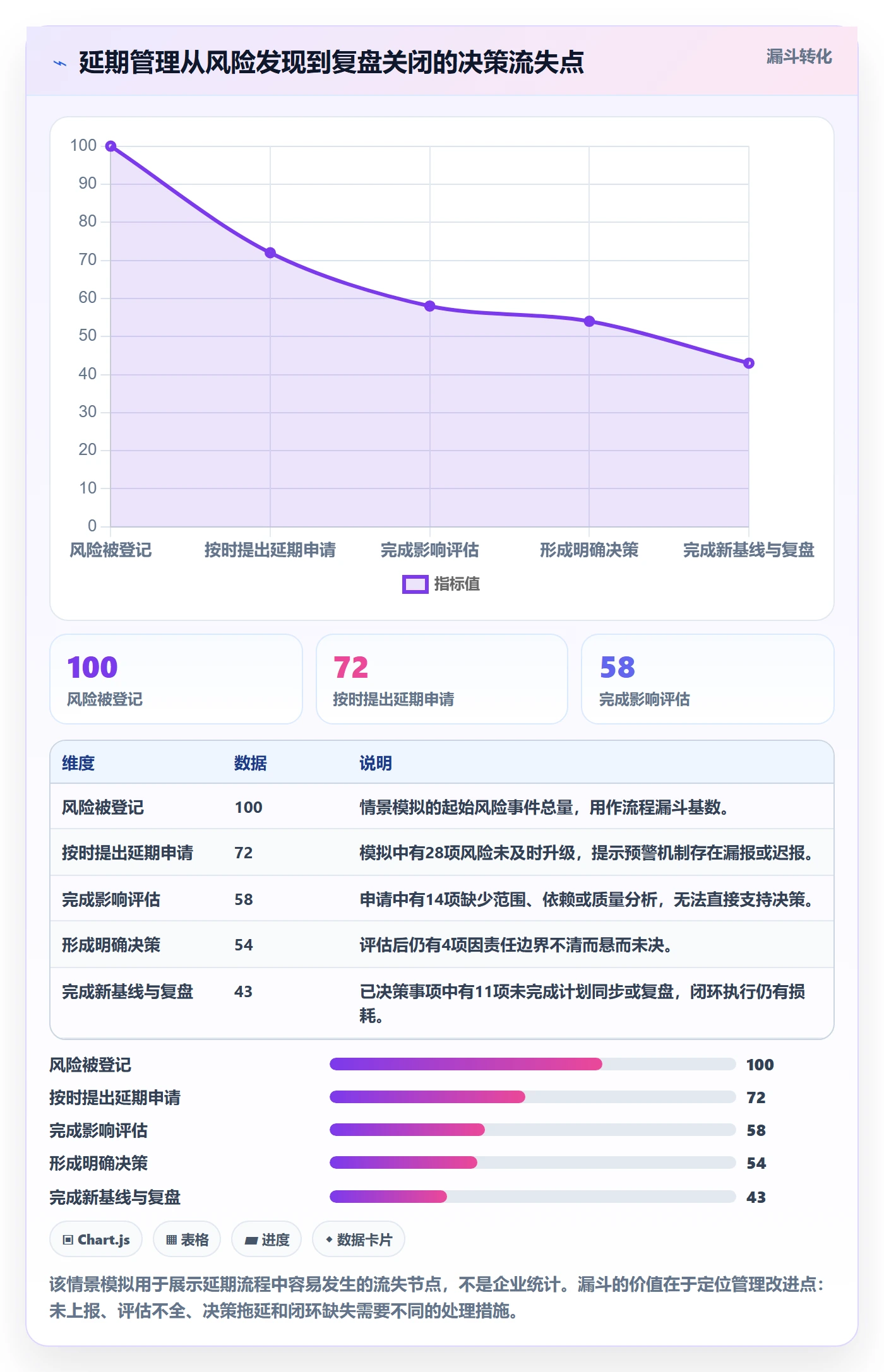Select the 按时提出延期申请 table row cell
This screenshot has width=884, height=1372.
click(128, 853)
